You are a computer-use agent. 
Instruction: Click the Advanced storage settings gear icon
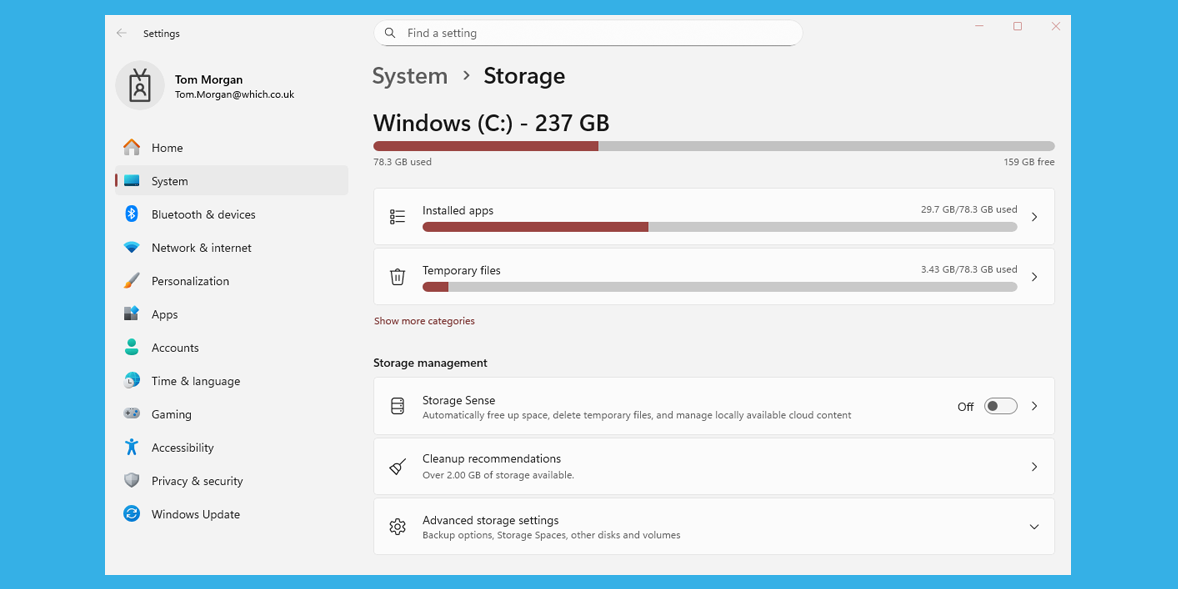point(397,526)
